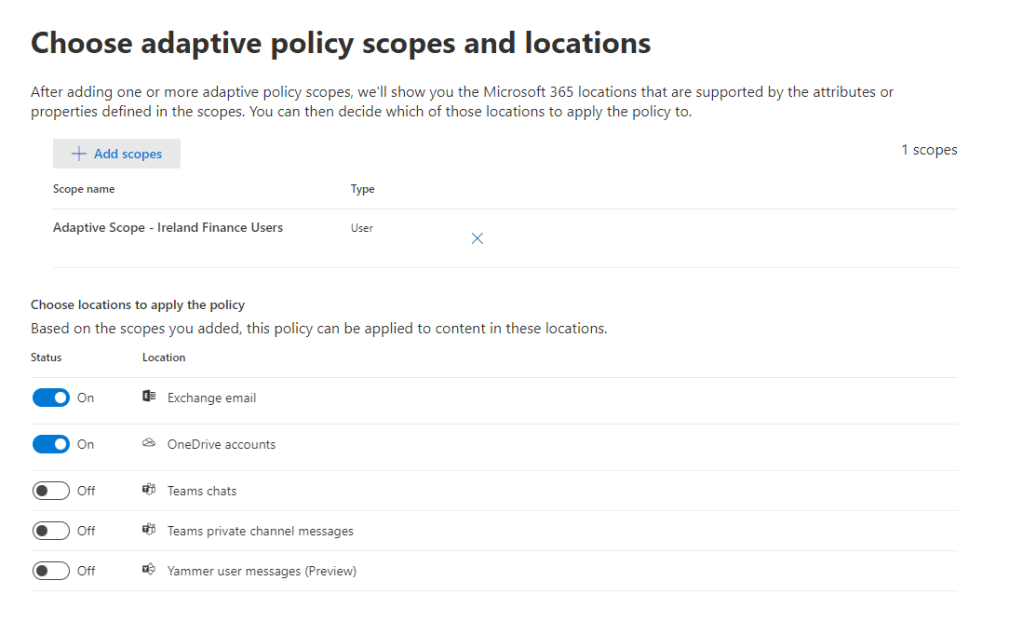The width and height of the screenshot is (1023, 621).
Task: Click the Location column header
Action: [164, 357]
